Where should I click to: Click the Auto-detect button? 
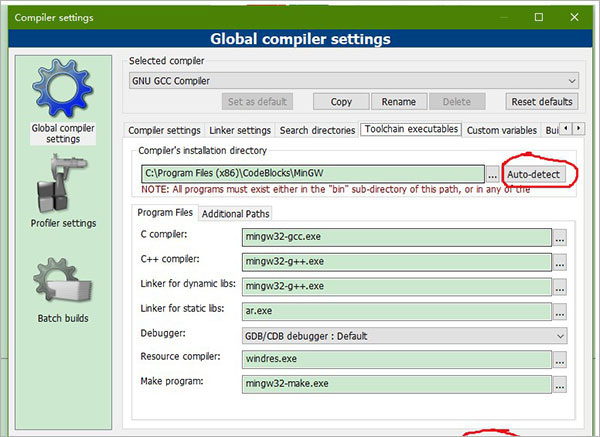[535, 174]
